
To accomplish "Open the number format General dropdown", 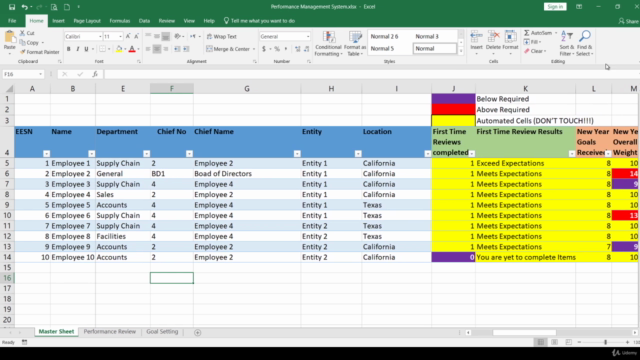I will (308, 36).
